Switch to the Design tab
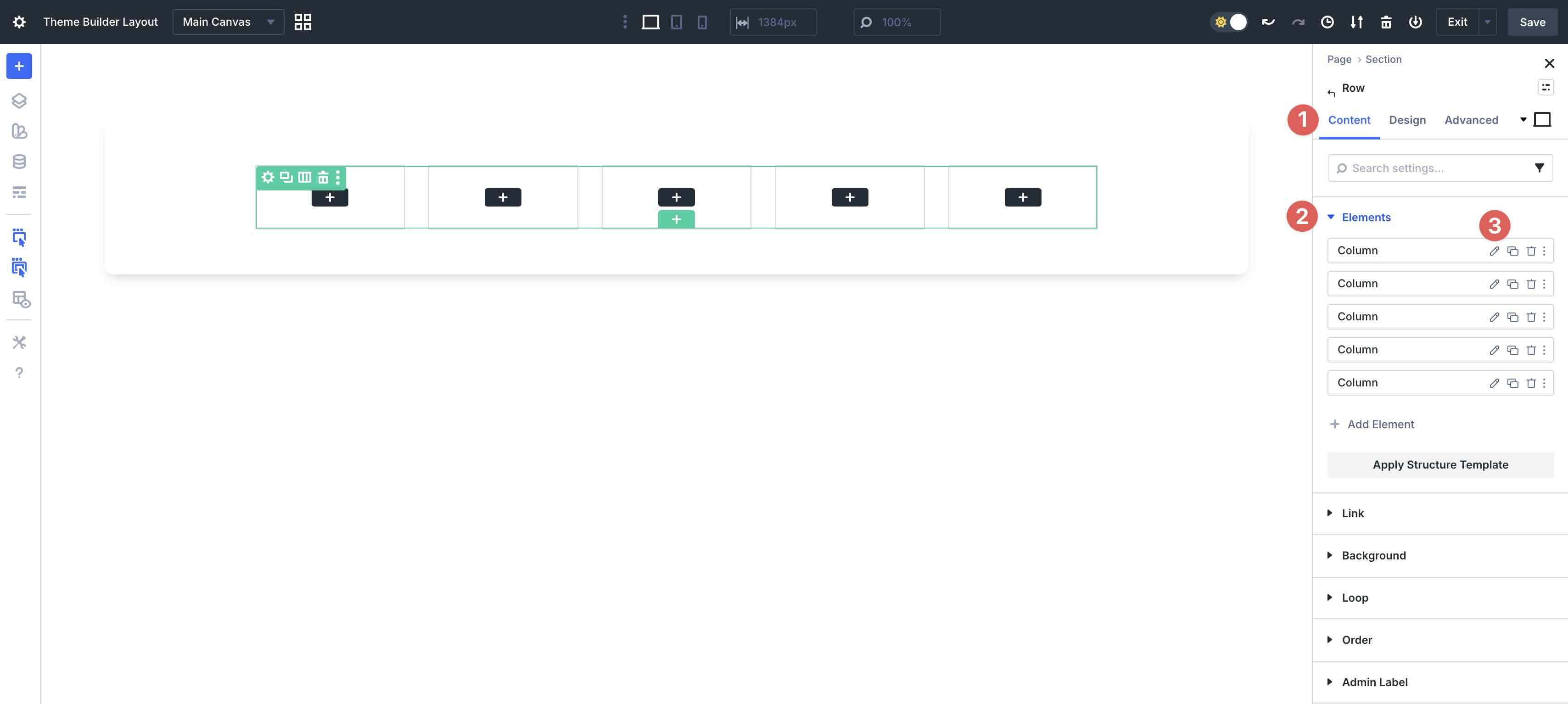The image size is (1568, 704). pos(1407,120)
